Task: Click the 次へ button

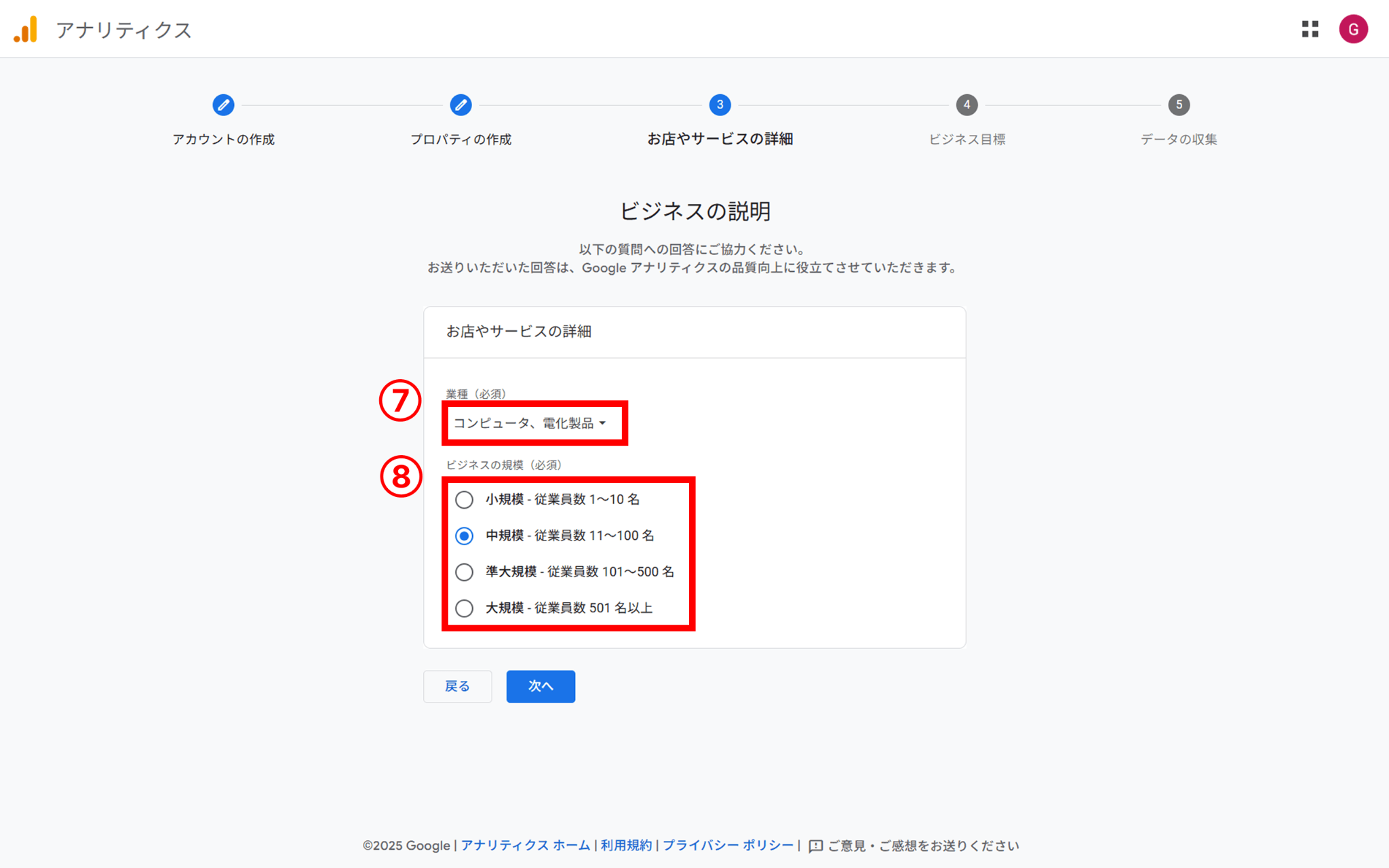Action: point(540,686)
